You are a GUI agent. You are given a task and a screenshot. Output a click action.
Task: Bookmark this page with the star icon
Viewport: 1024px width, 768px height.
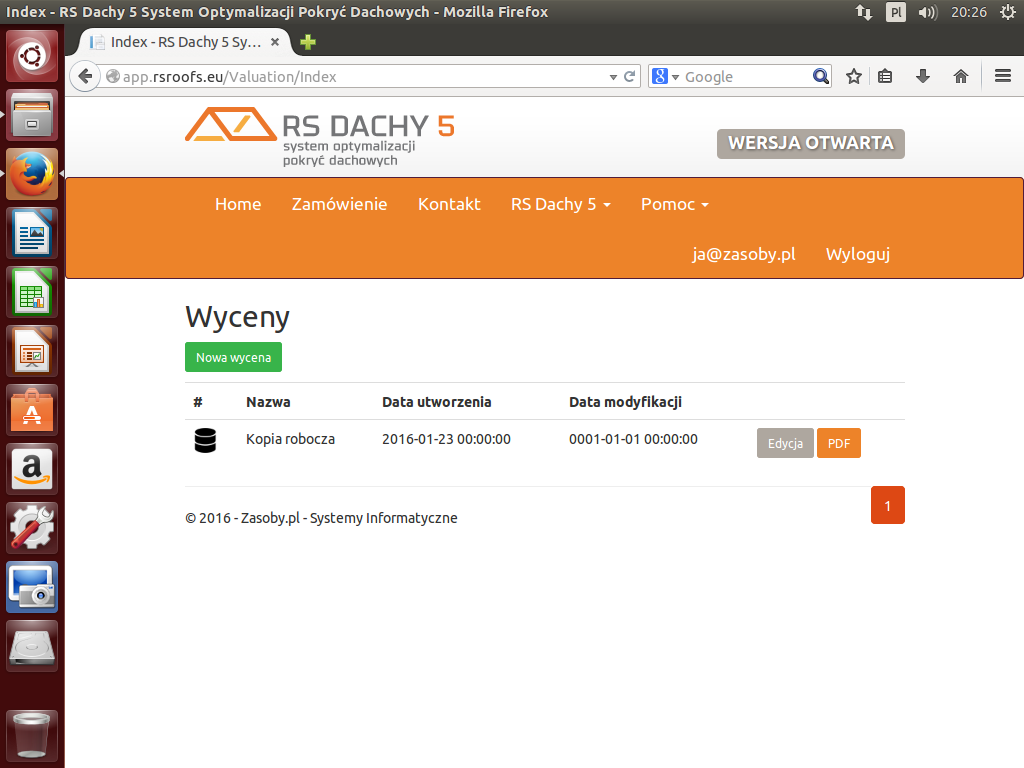click(854, 77)
